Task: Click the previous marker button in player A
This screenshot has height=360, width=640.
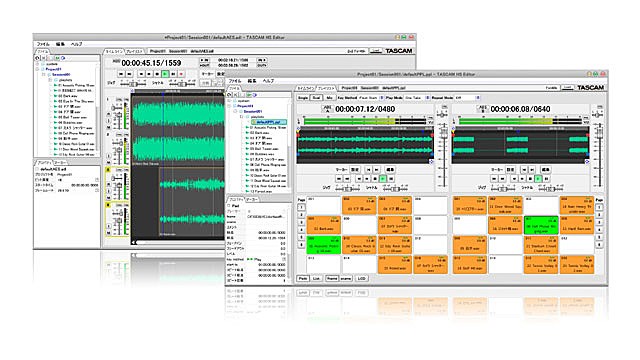Action: pyautogui.click(x=368, y=169)
